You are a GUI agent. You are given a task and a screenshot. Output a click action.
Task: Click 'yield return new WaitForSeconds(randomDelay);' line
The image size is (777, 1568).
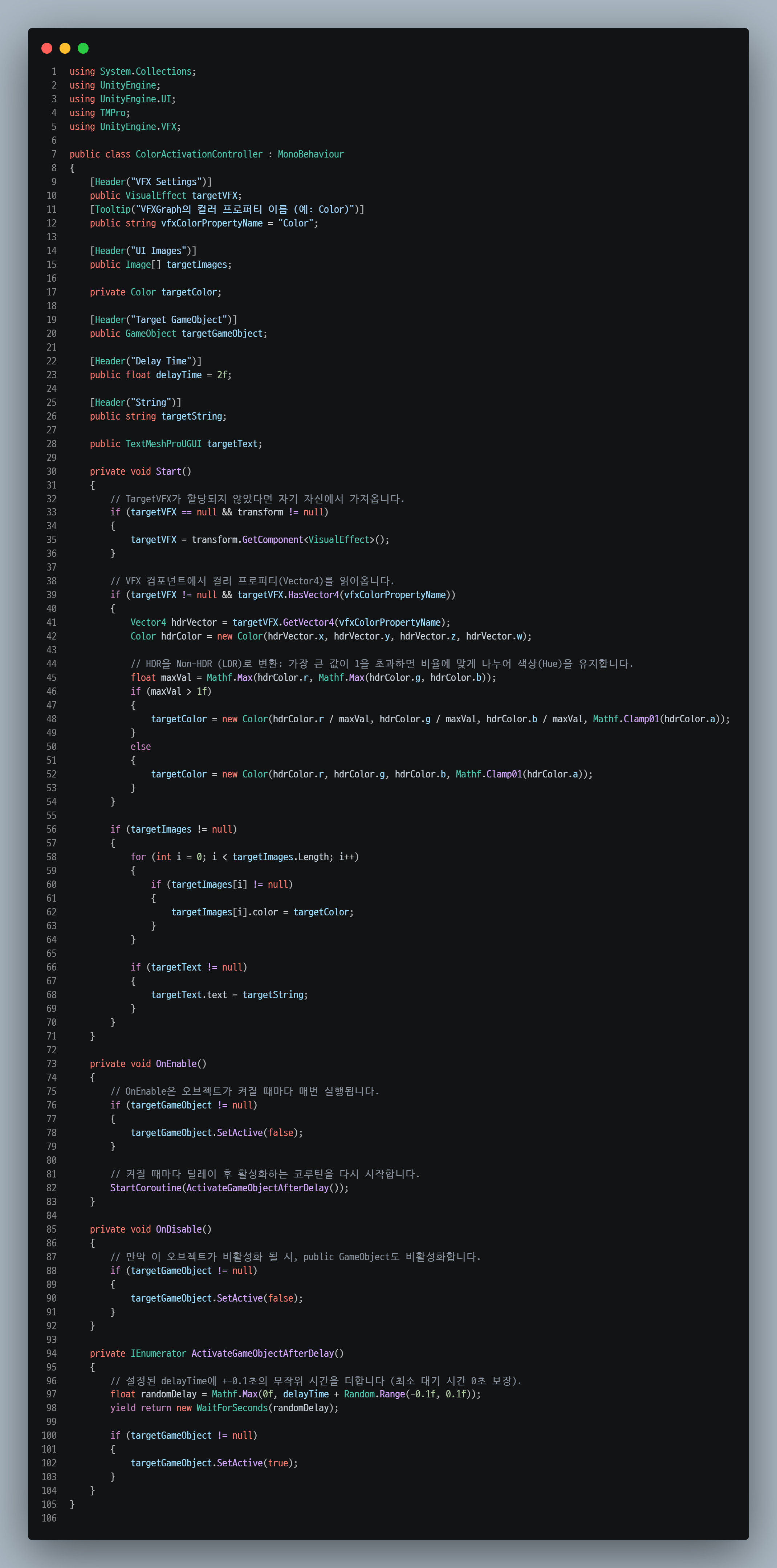pyautogui.click(x=224, y=1408)
